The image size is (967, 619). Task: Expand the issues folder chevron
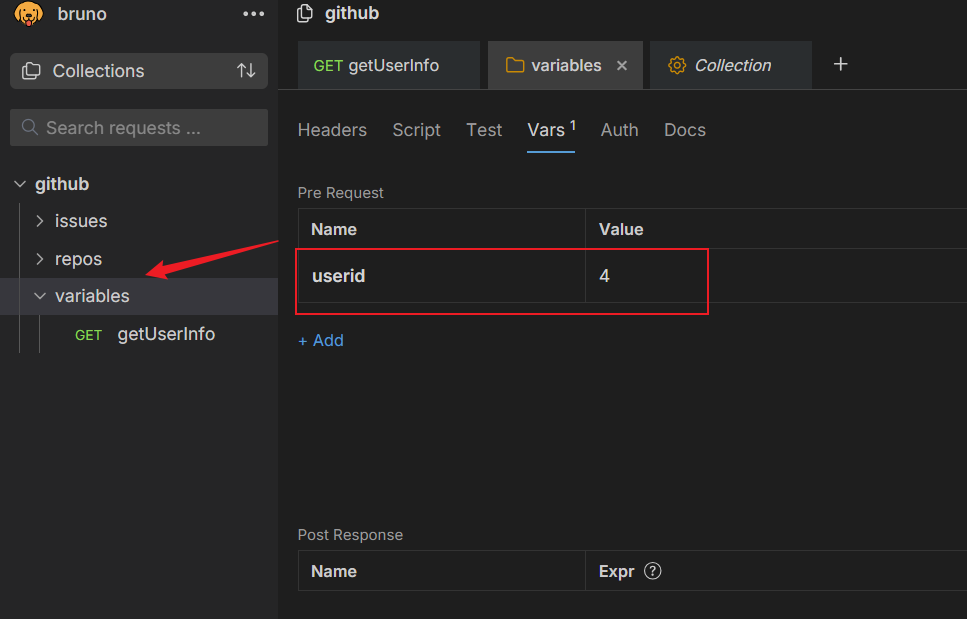40,221
